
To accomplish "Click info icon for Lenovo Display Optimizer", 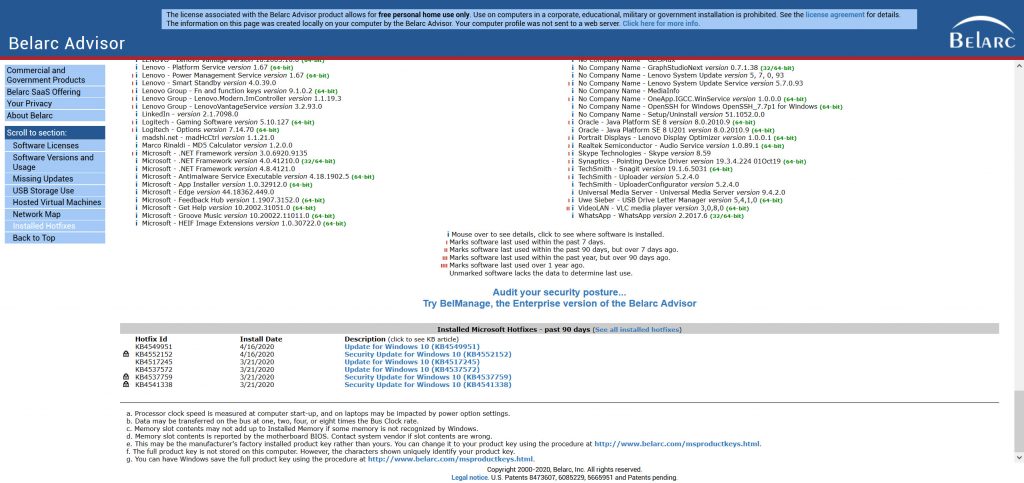I will (573, 138).
